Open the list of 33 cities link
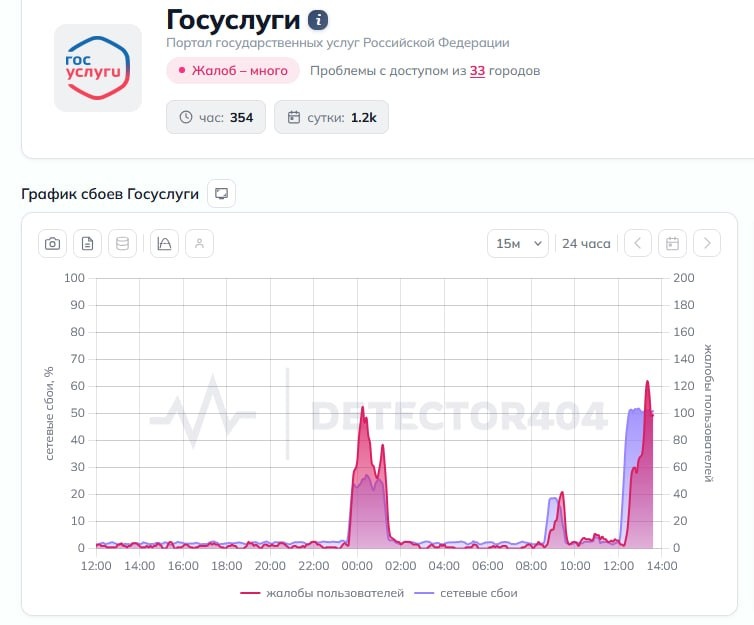 point(477,71)
